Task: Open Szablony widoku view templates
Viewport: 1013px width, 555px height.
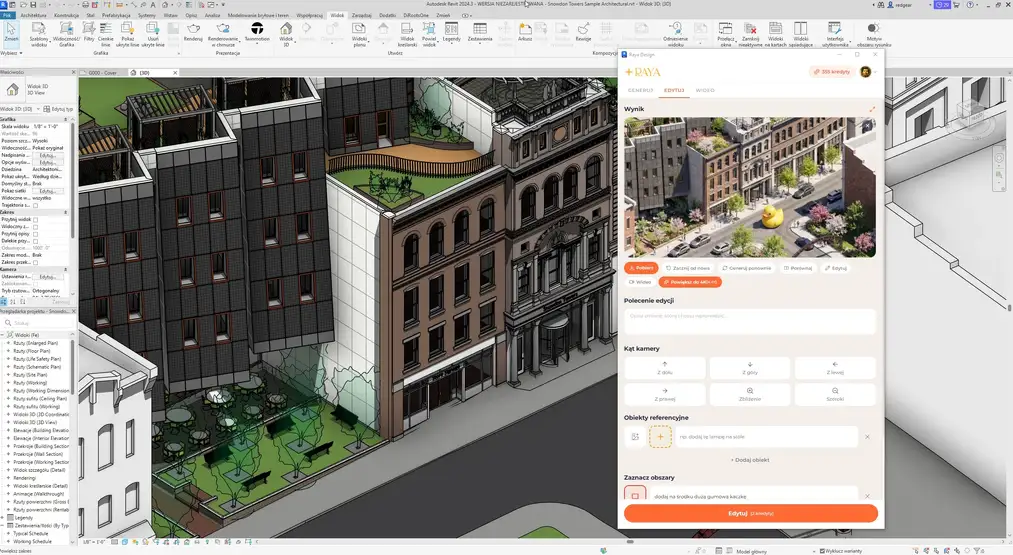Action: coord(39,34)
